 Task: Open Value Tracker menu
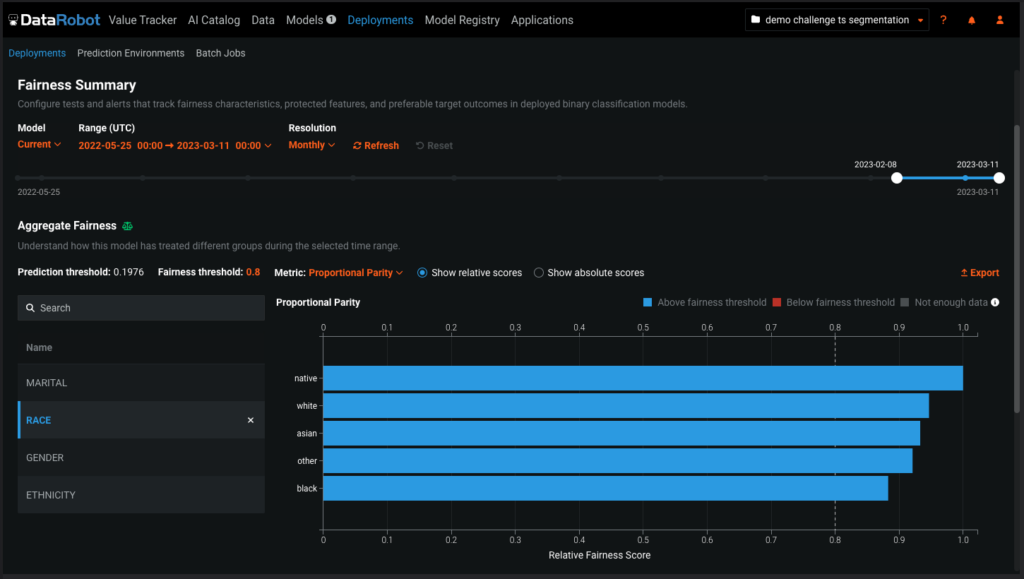tap(142, 20)
